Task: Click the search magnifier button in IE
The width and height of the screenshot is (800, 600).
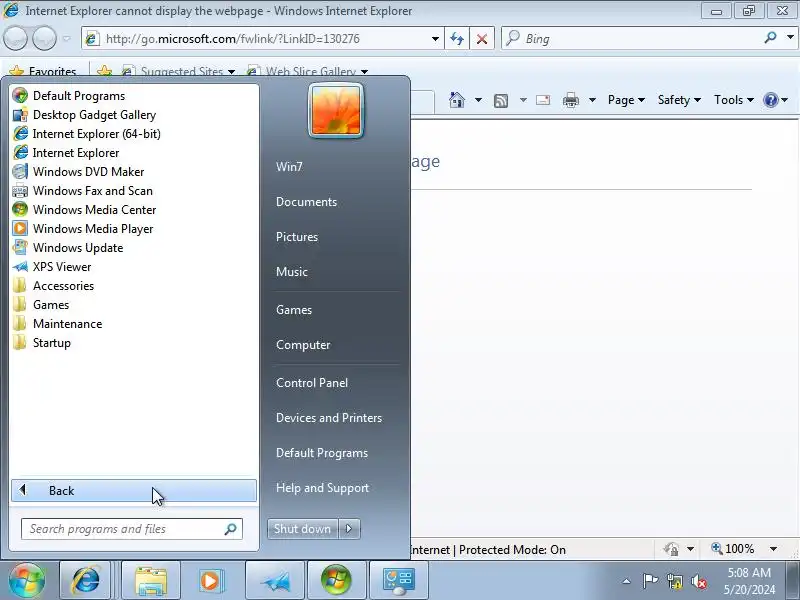Action: coord(770,37)
